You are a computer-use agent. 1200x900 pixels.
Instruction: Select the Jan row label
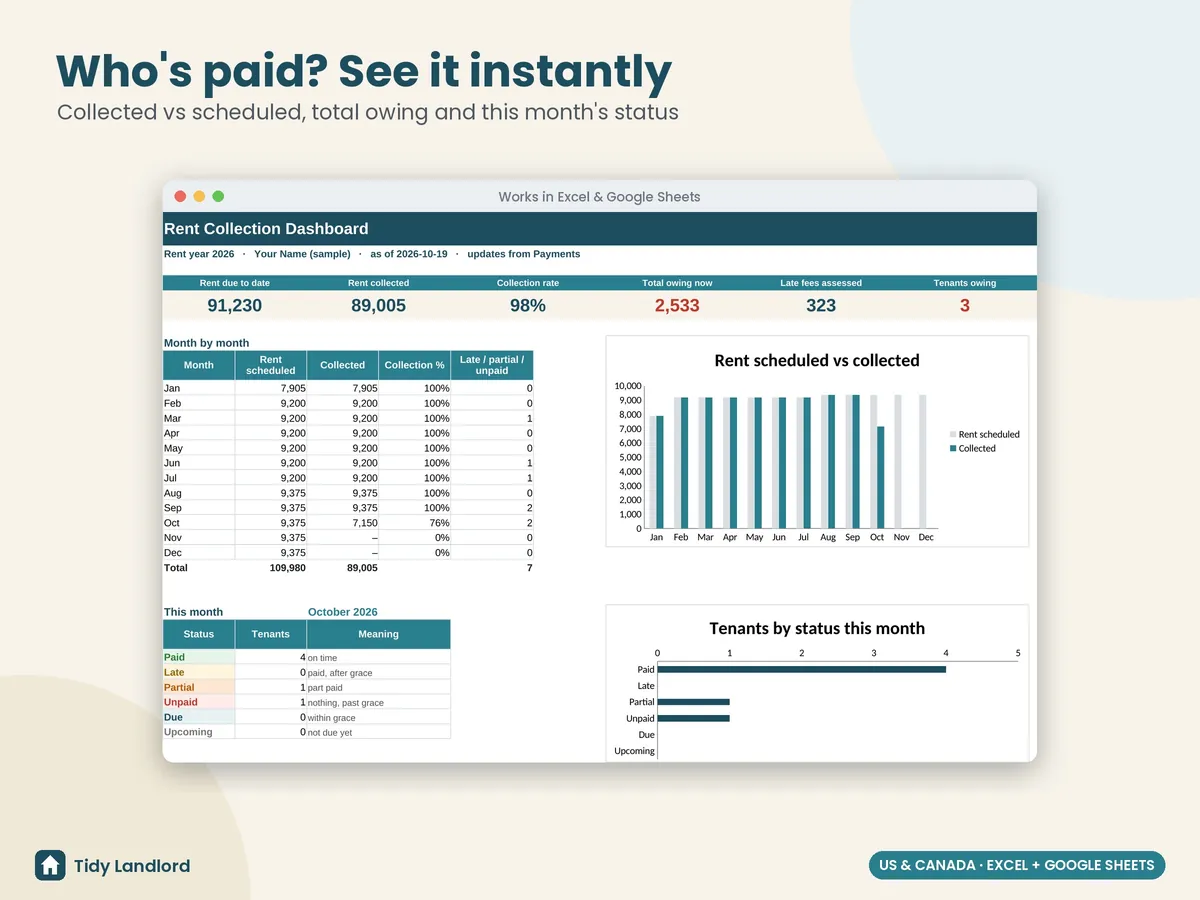point(172,388)
